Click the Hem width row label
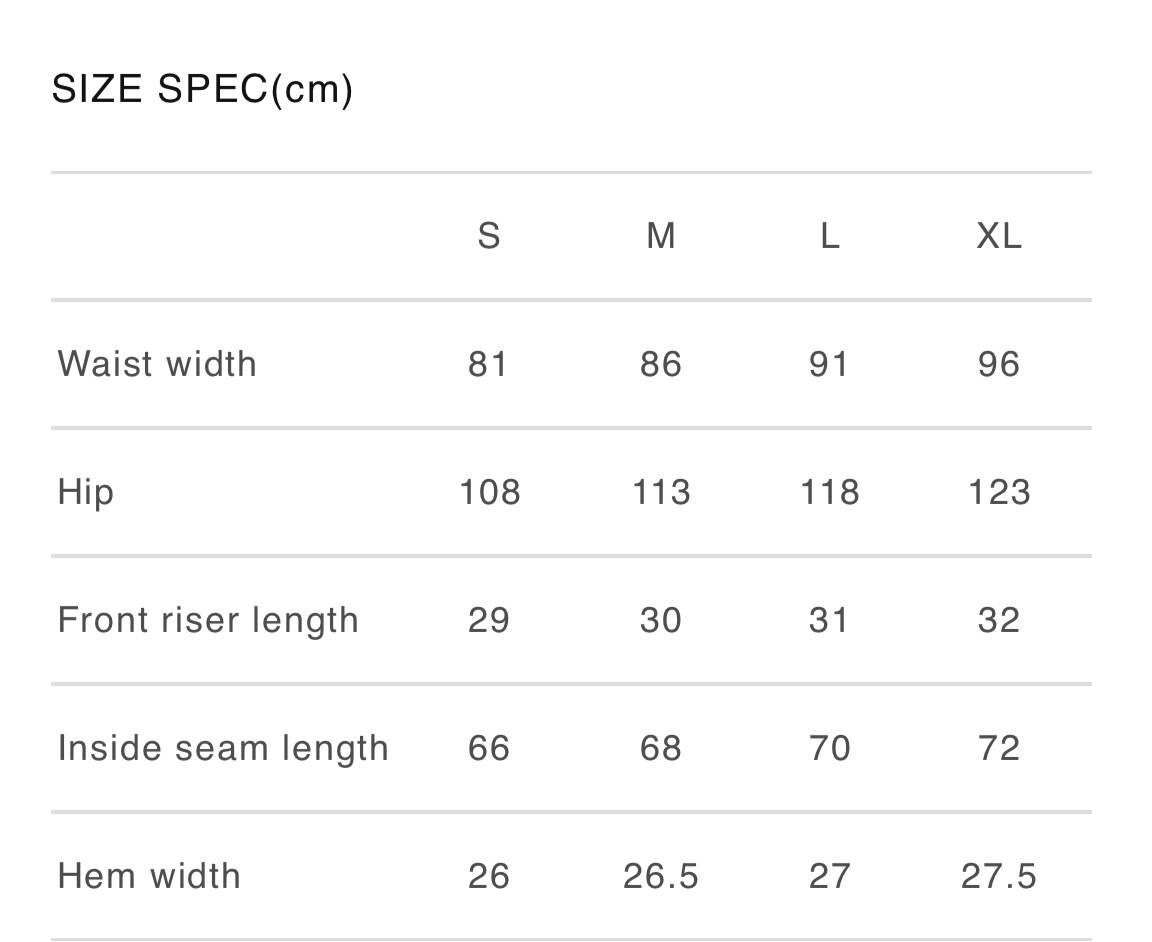 point(149,876)
